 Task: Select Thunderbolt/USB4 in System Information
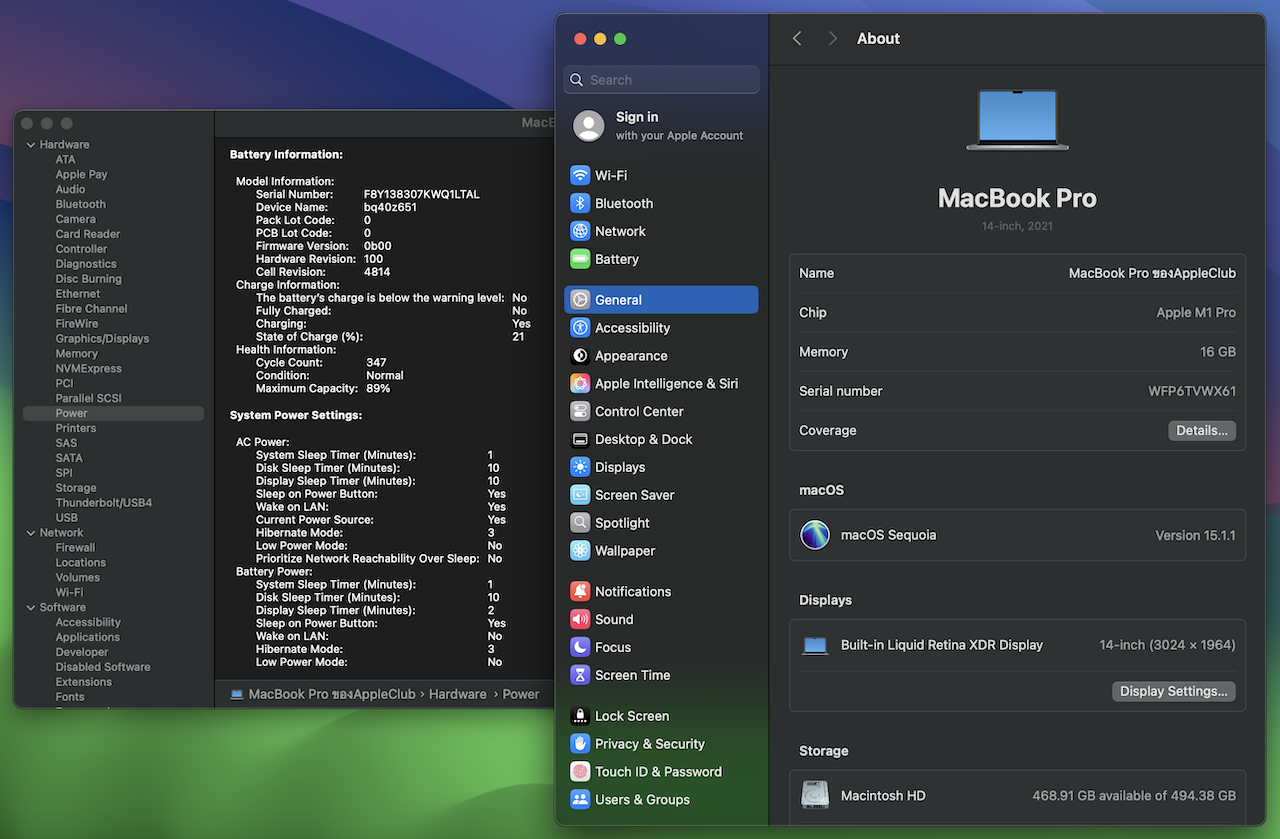click(104, 504)
